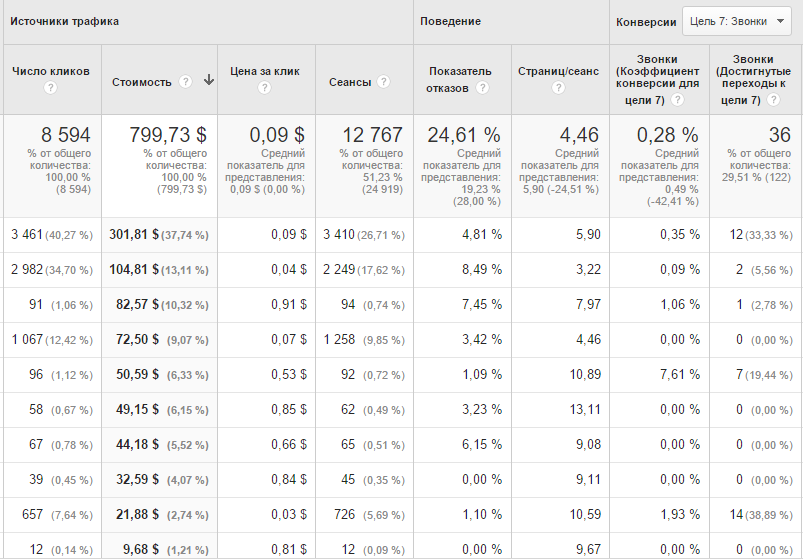This screenshot has height=559, width=803.
Task: Select the Источники трафика group header
Action: [x=65, y=22]
